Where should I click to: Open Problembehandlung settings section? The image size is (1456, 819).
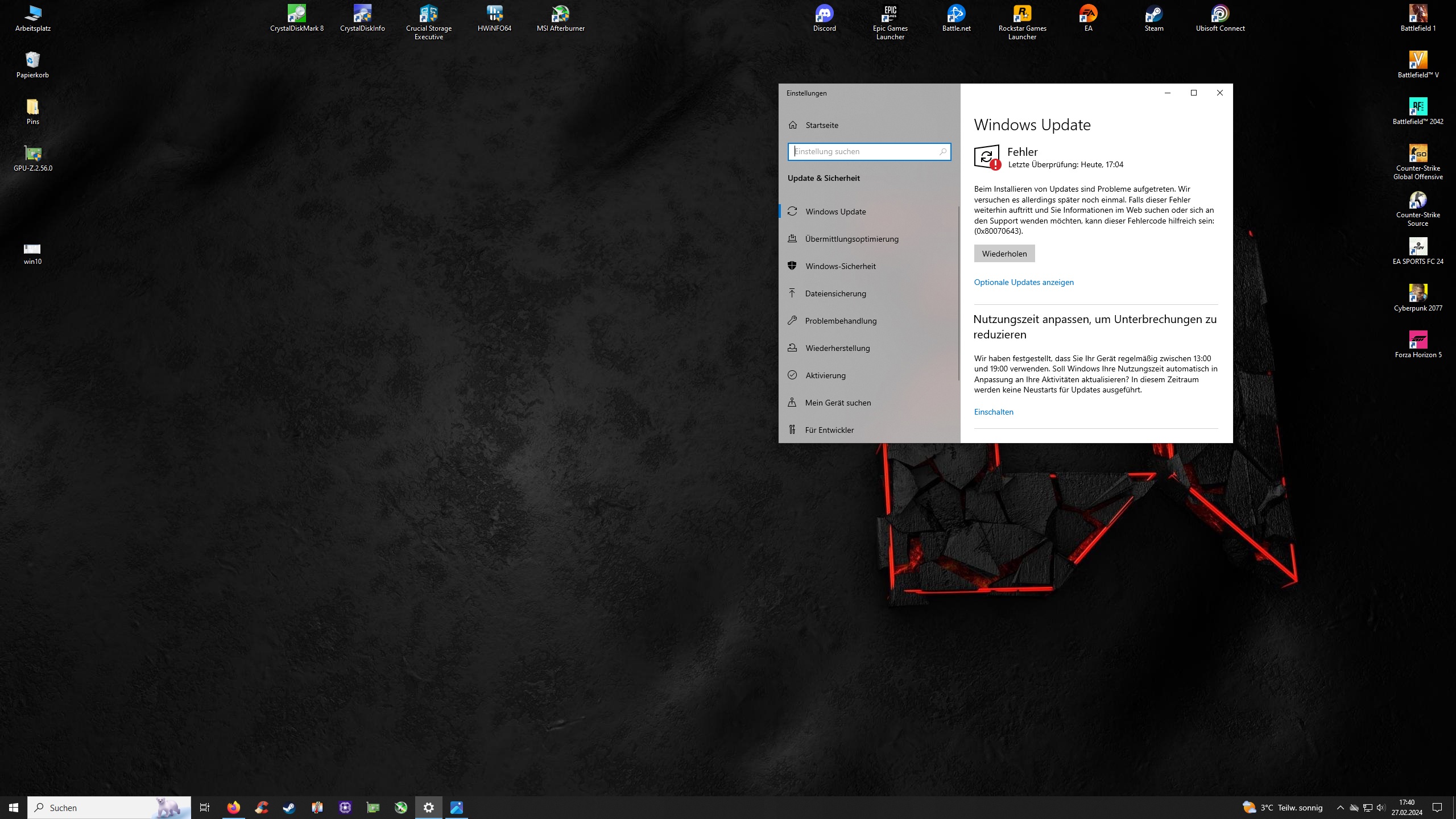[x=841, y=321]
